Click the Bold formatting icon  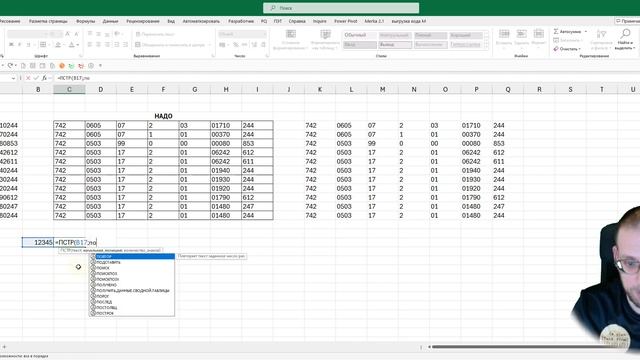pos(11,44)
